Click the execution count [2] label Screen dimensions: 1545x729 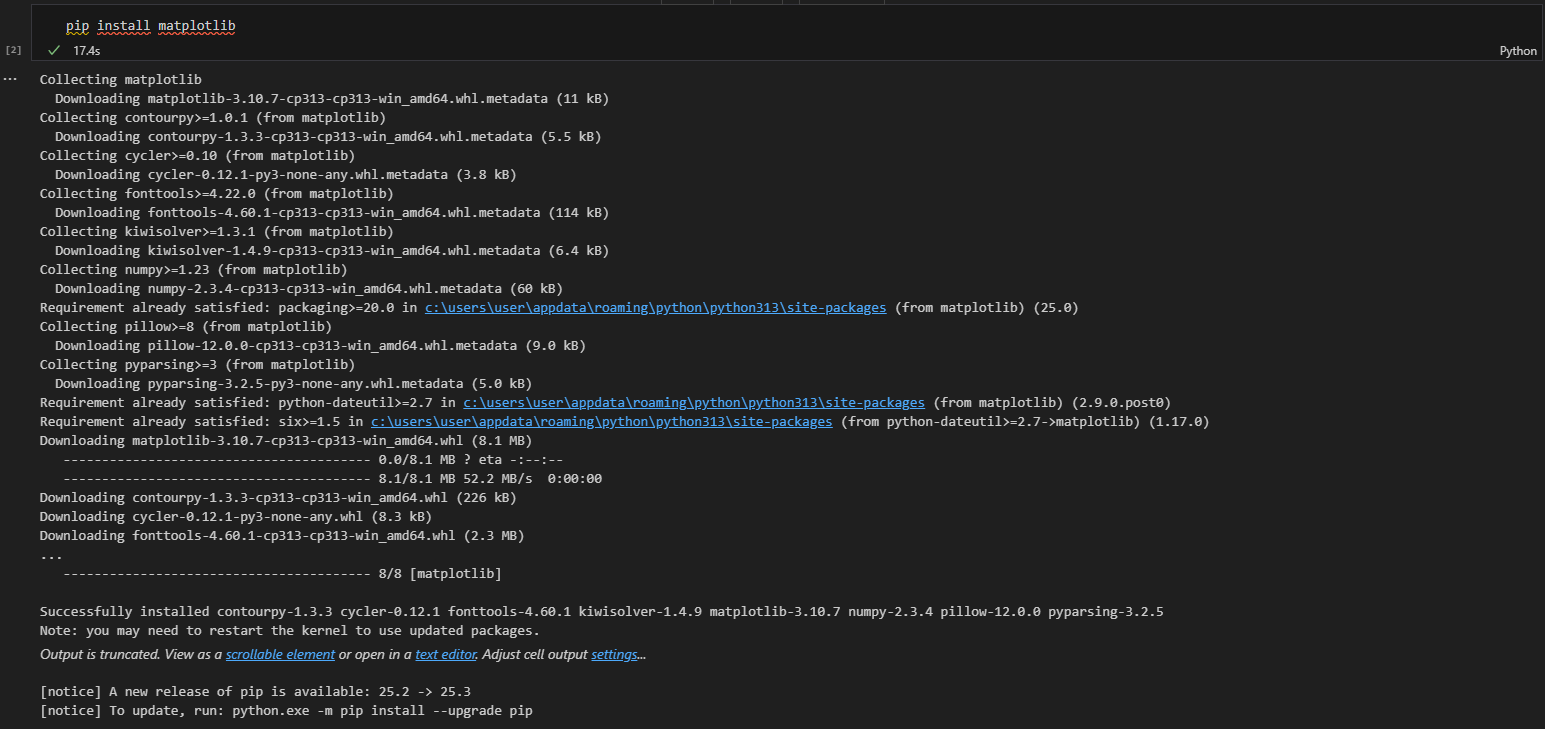(x=13, y=49)
